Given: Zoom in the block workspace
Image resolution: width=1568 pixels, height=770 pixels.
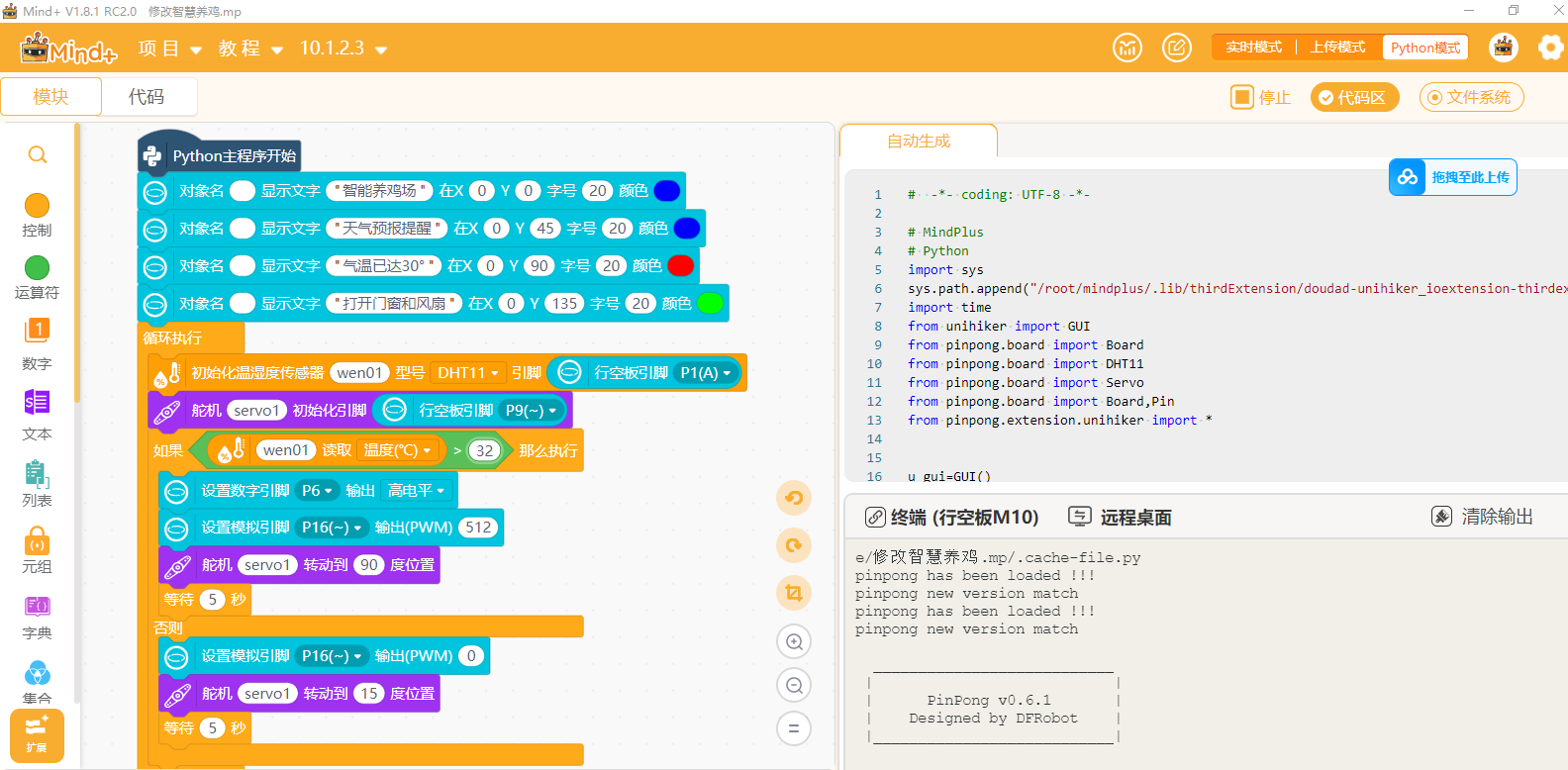Looking at the screenshot, I should tap(794, 641).
